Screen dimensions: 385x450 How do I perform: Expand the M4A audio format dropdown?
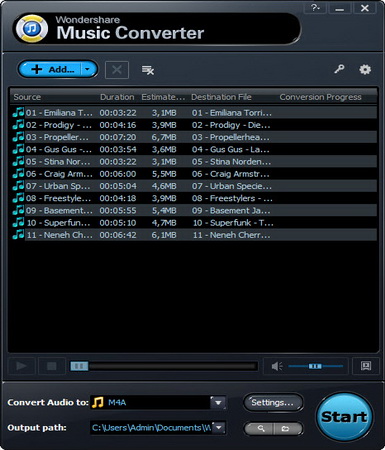218,403
